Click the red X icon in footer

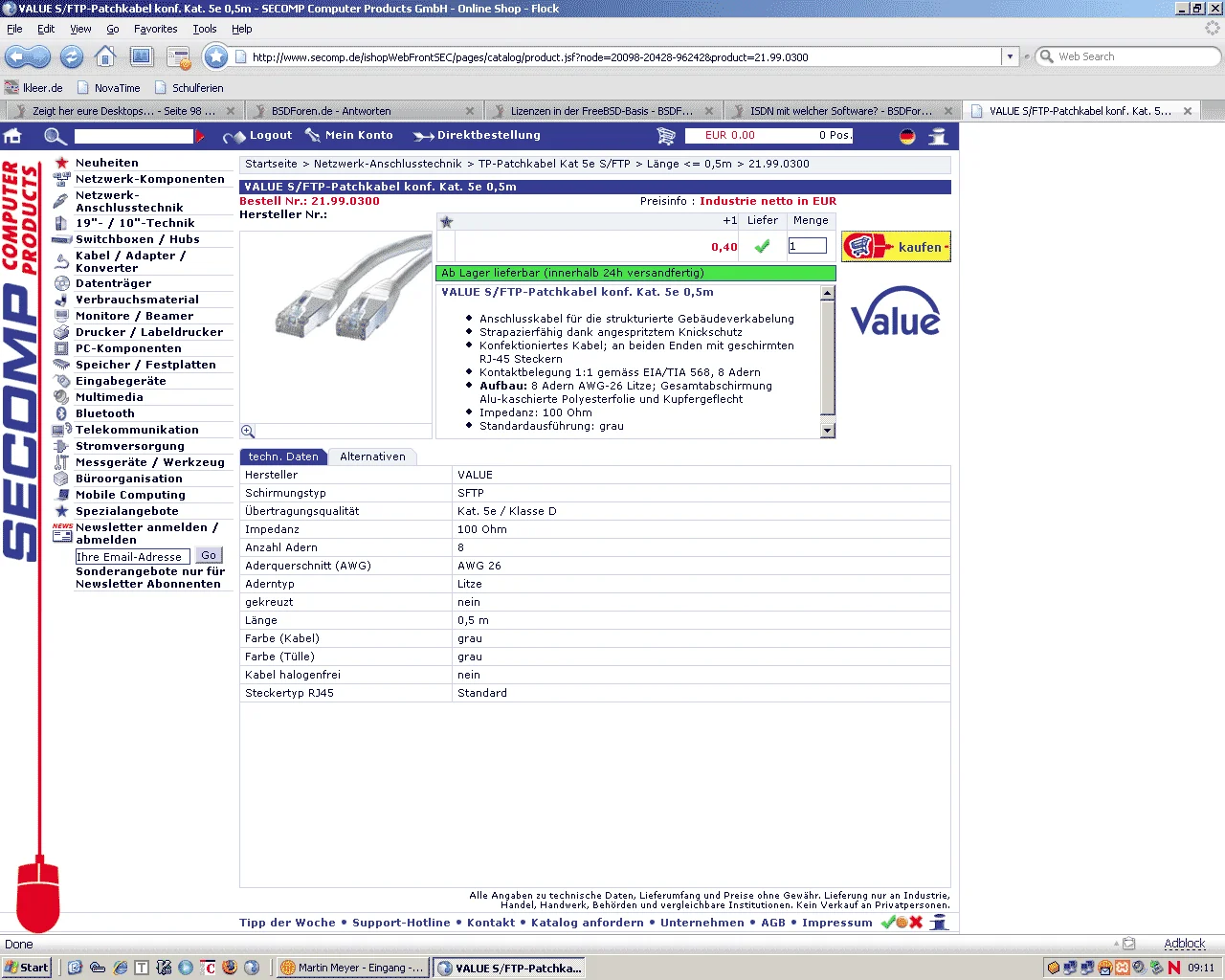click(916, 923)
